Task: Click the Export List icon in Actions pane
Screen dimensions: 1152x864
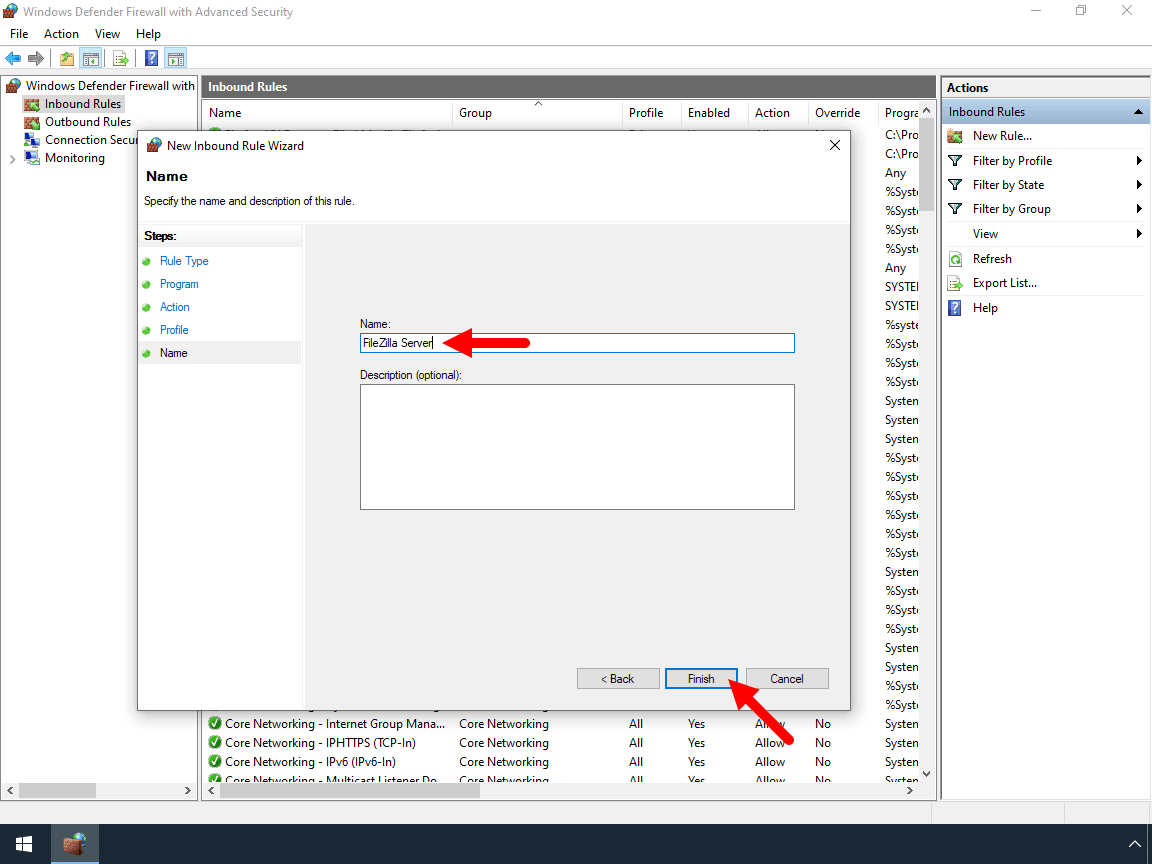Action: coord(956,282)
